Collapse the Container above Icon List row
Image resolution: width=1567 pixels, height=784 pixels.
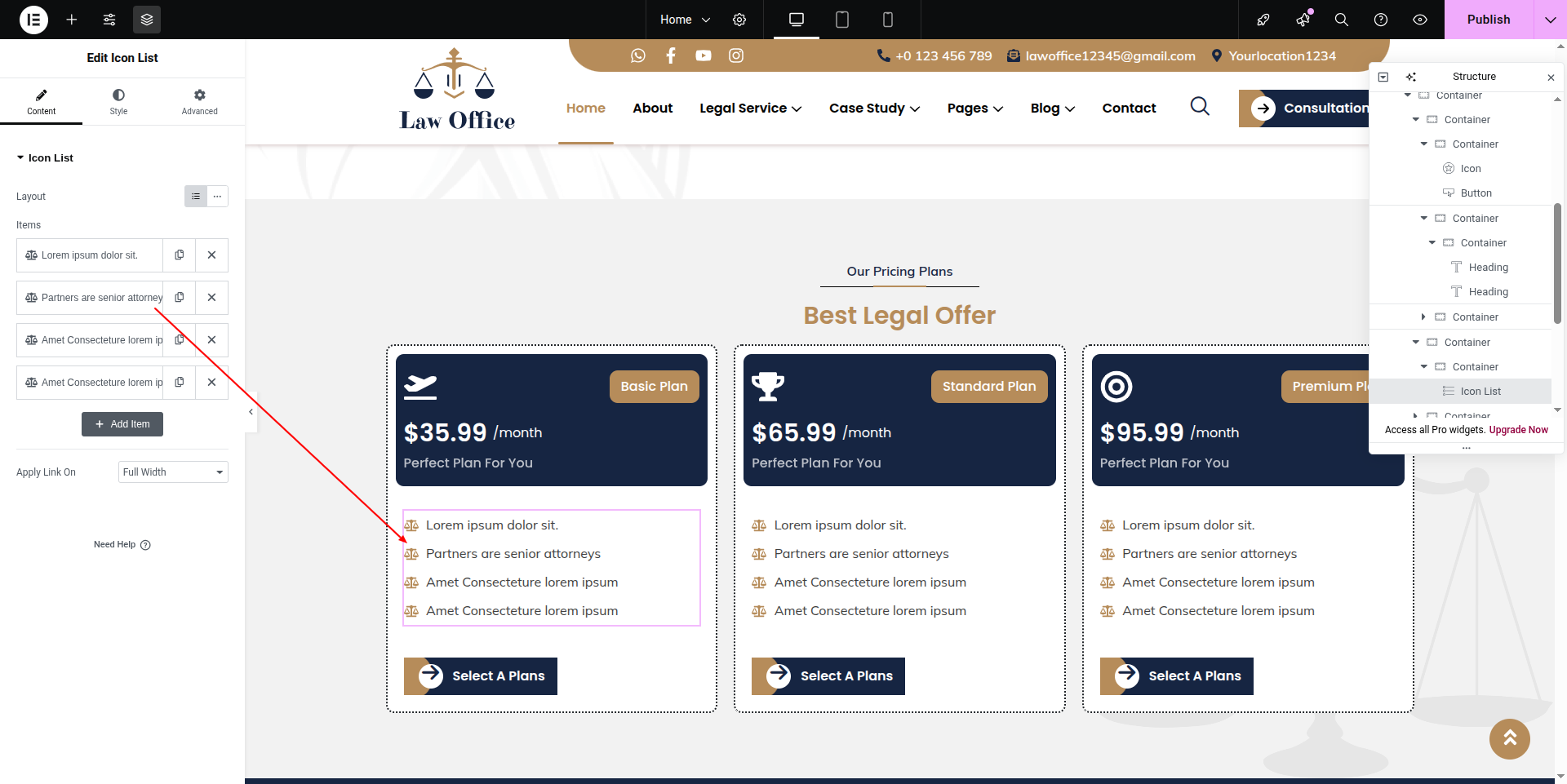click(1423, 367)
